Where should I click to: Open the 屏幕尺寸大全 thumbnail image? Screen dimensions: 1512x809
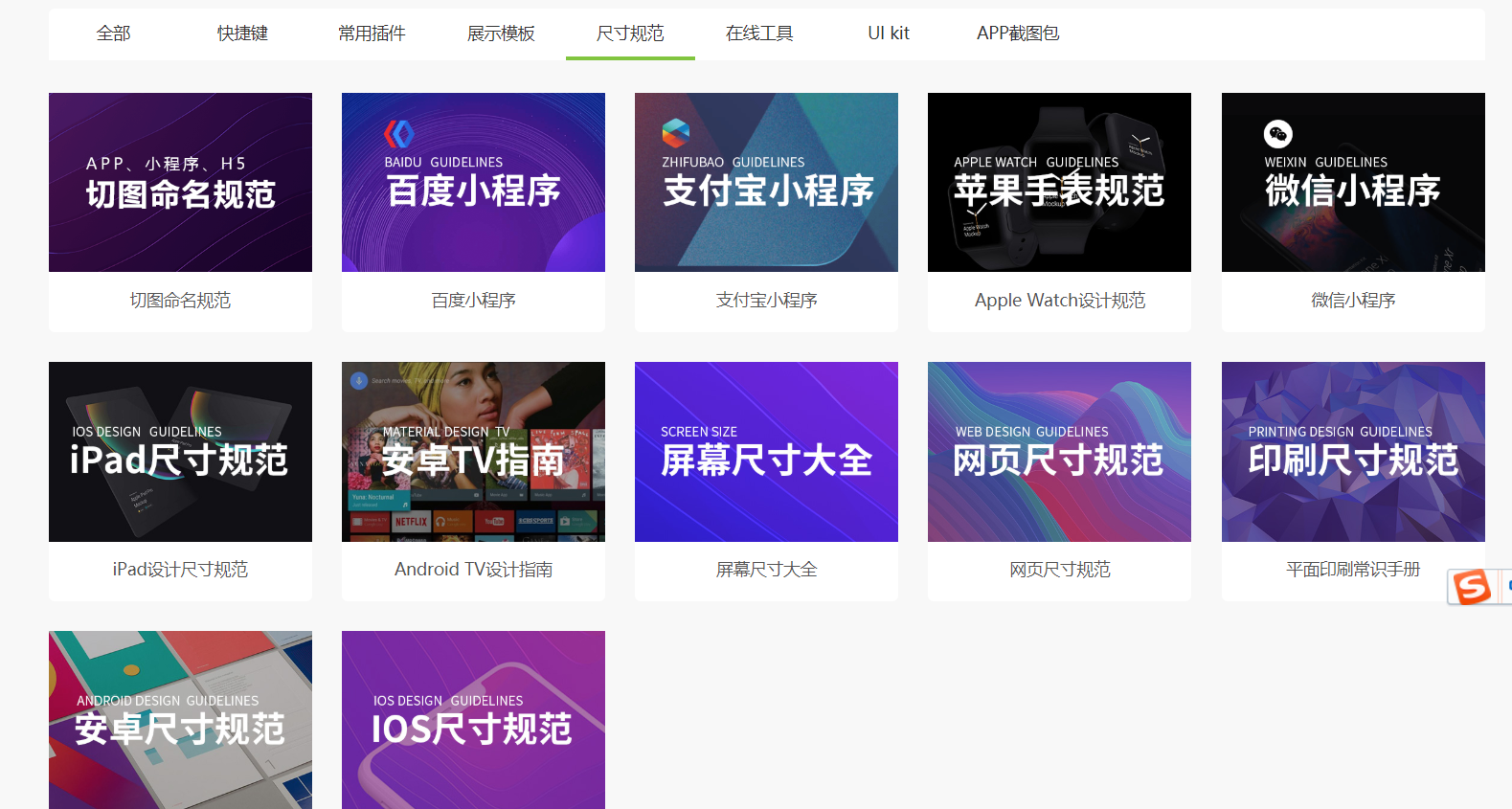[766, 452]
